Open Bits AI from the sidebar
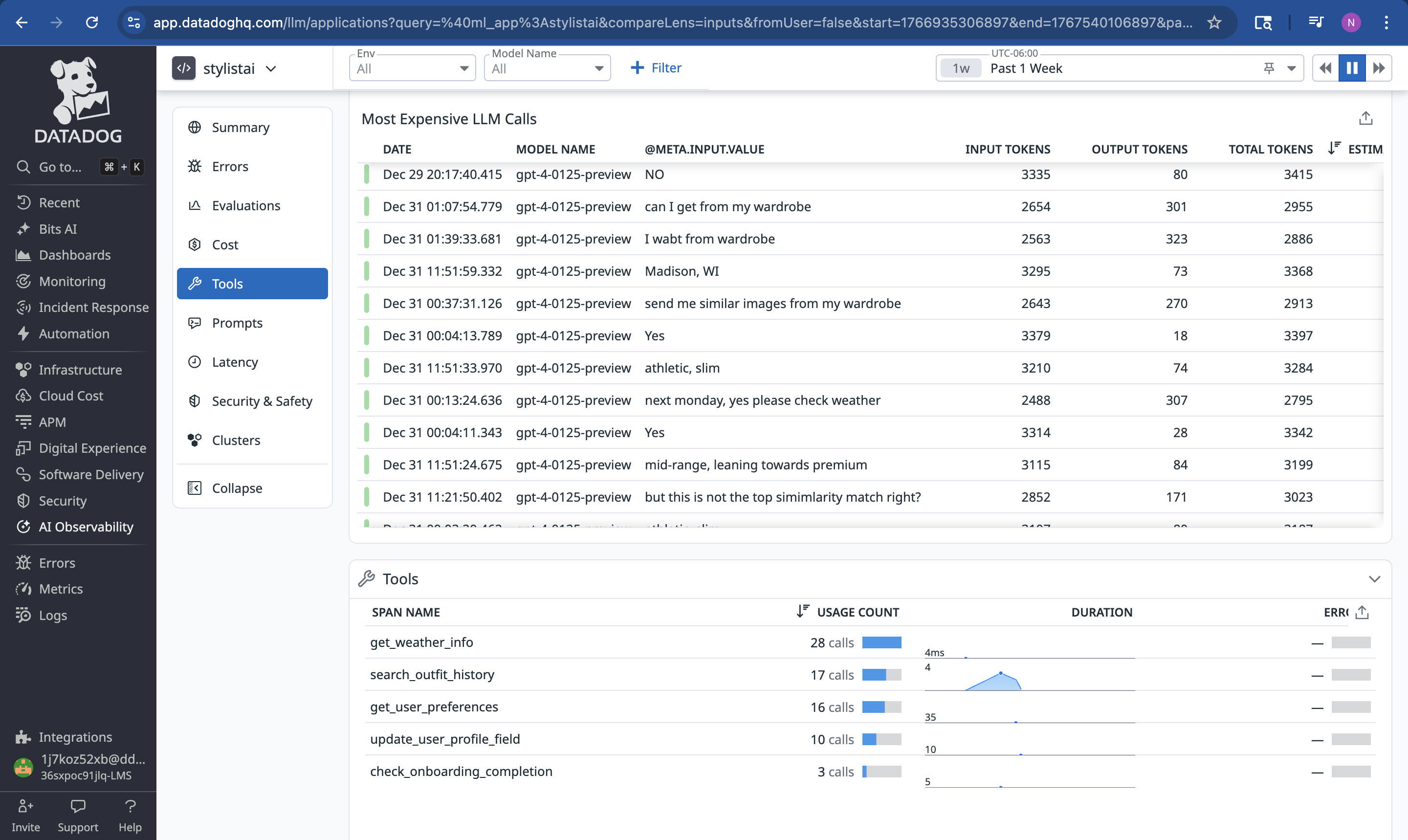 pyautogui.click(x=58, y=229)
